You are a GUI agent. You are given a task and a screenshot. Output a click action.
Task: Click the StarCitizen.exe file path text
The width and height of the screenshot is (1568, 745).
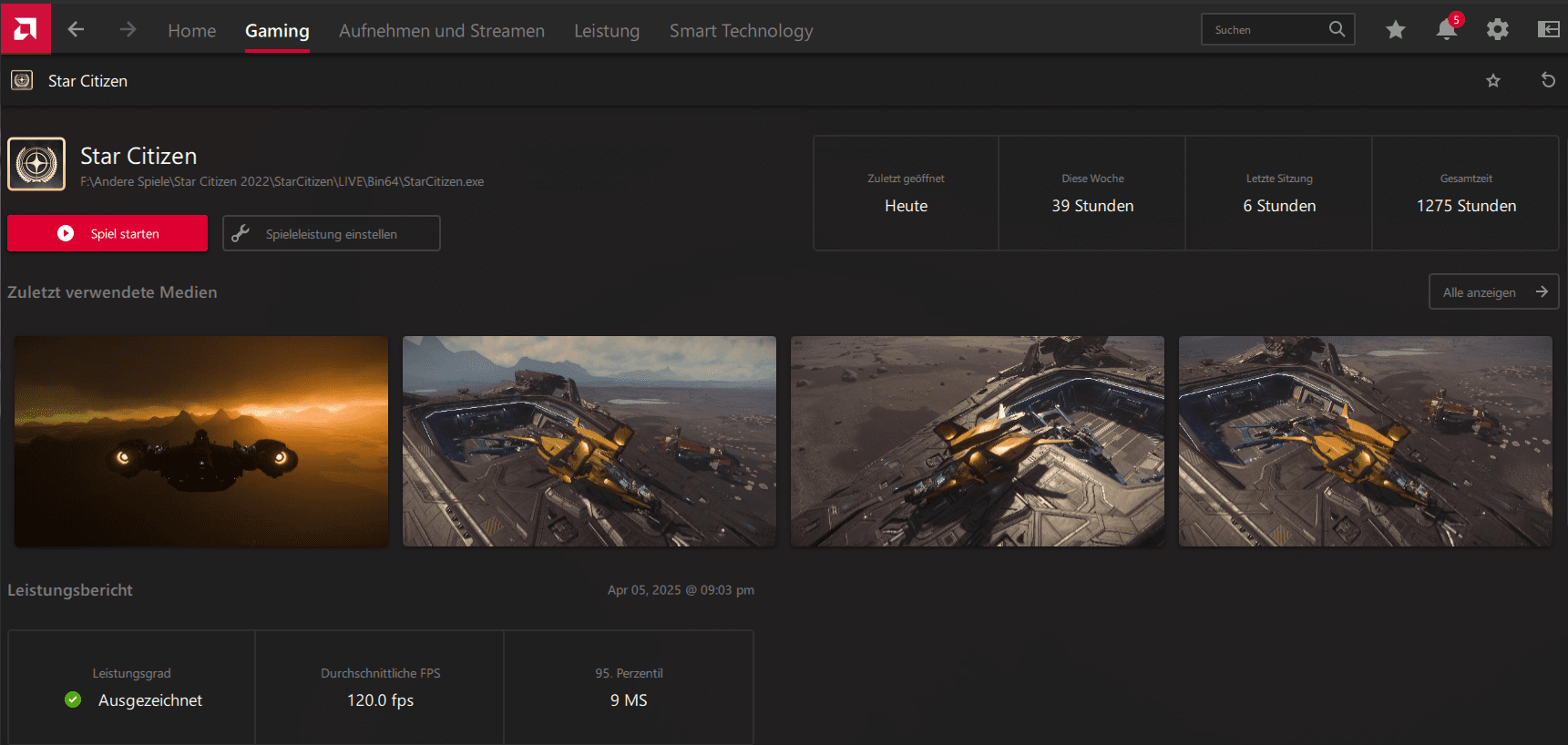tap(282, 181)
